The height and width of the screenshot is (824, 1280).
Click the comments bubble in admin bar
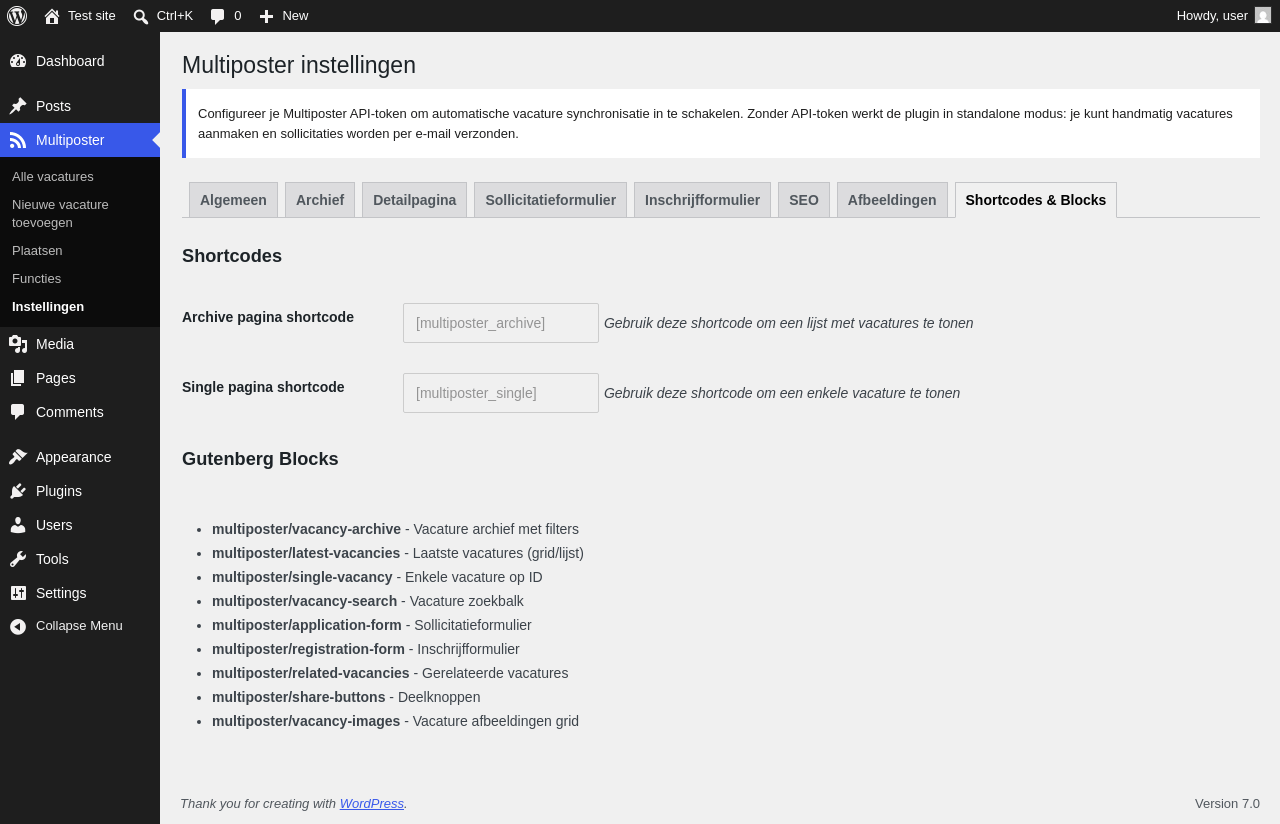pyautogui.click(x=226, y=16)
